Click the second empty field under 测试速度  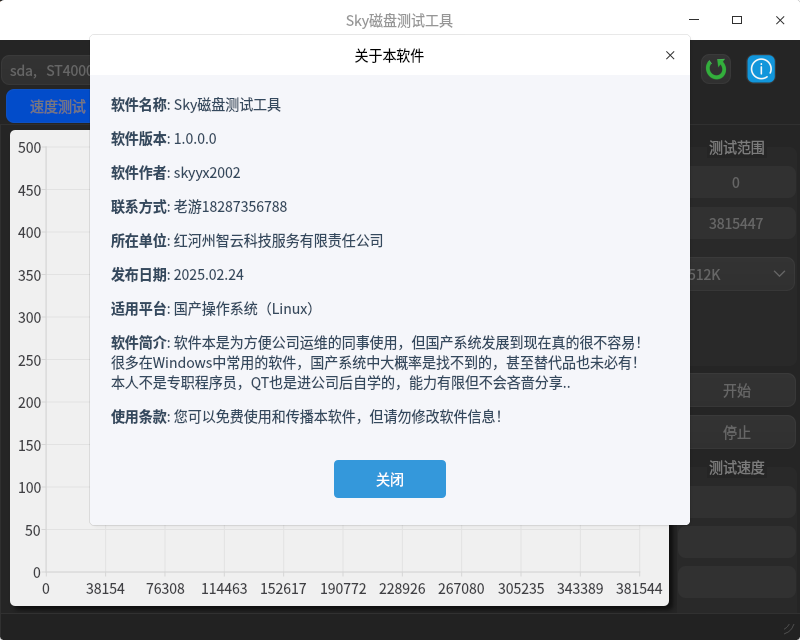coord(737,542)
